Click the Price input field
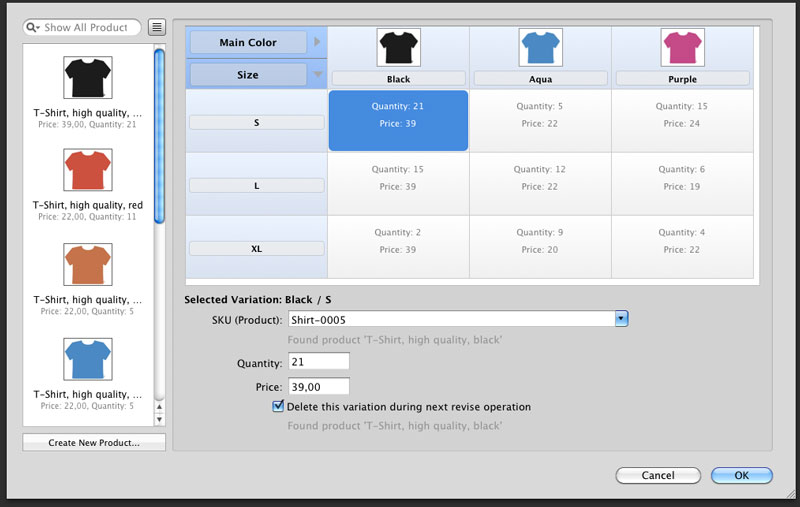This screenshot has width=800, height=507. [x=319, y=387]
